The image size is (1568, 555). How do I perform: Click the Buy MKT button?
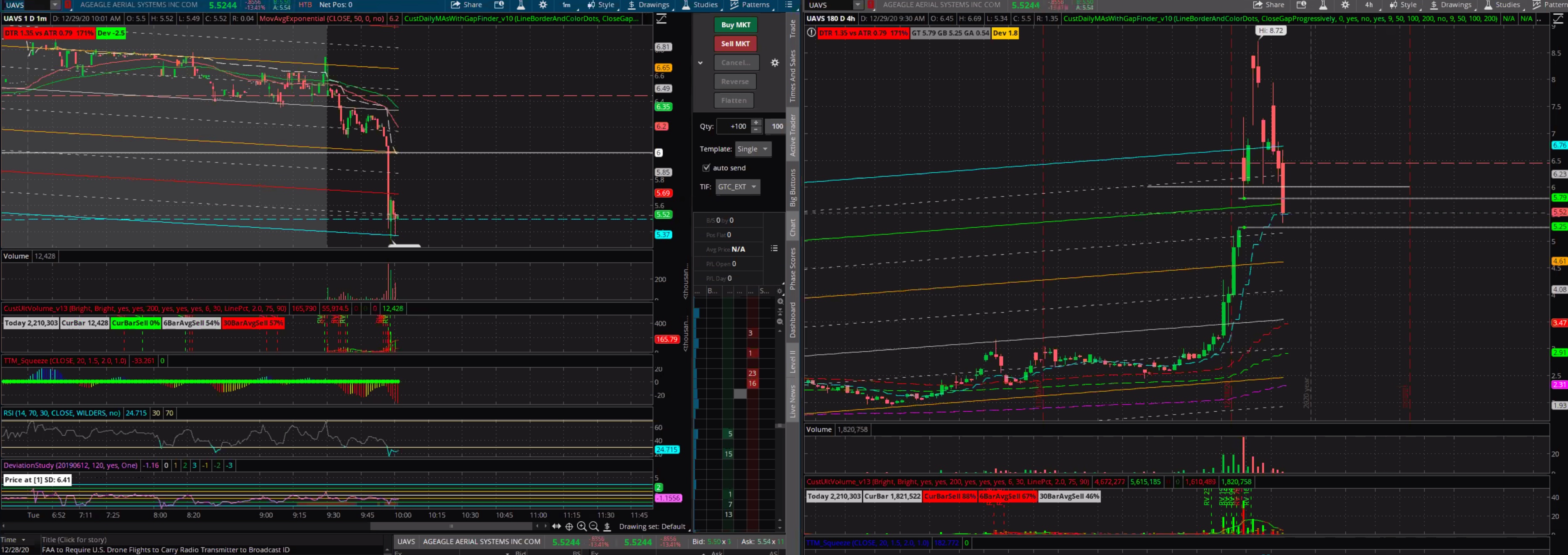click(735, 25)
